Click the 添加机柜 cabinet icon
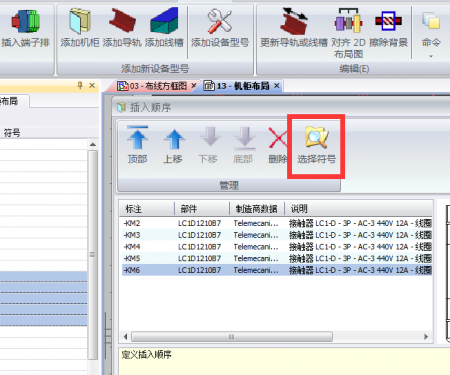This screenshot has width=450, height=375. [80, 21]
